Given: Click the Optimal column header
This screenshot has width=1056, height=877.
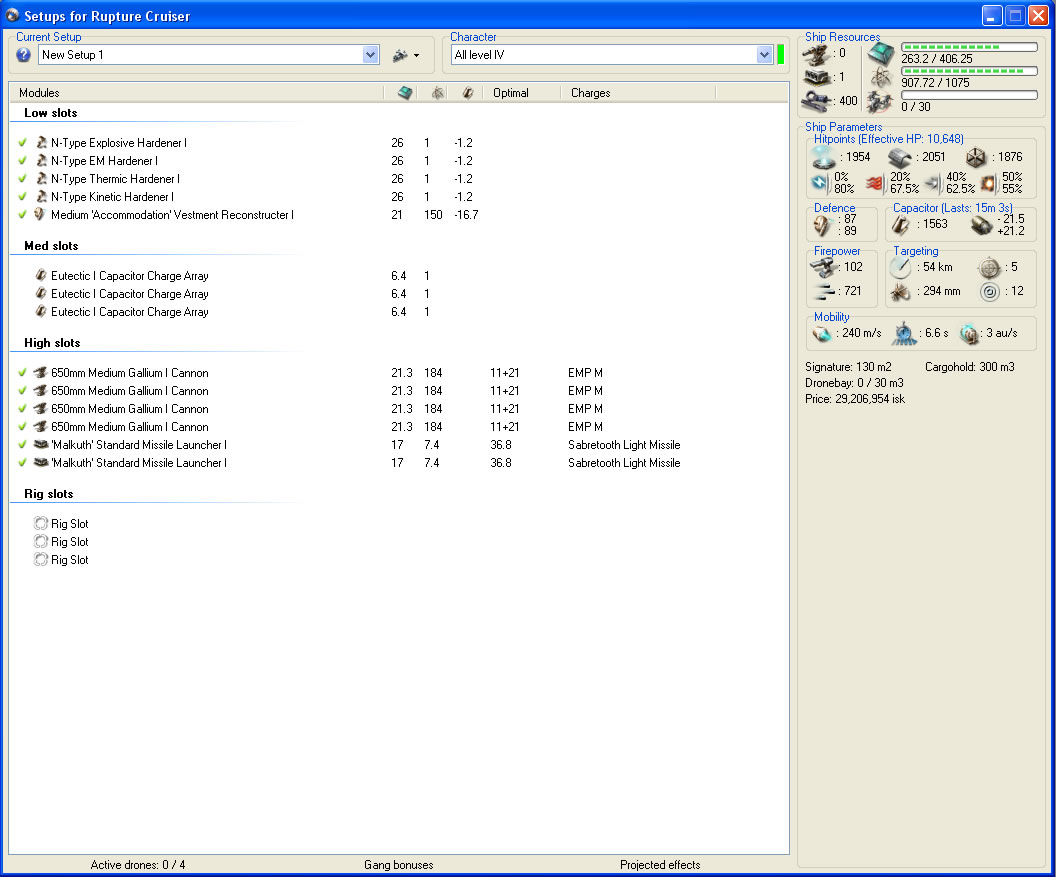Looking at the screenshot, I should [510, 93].
